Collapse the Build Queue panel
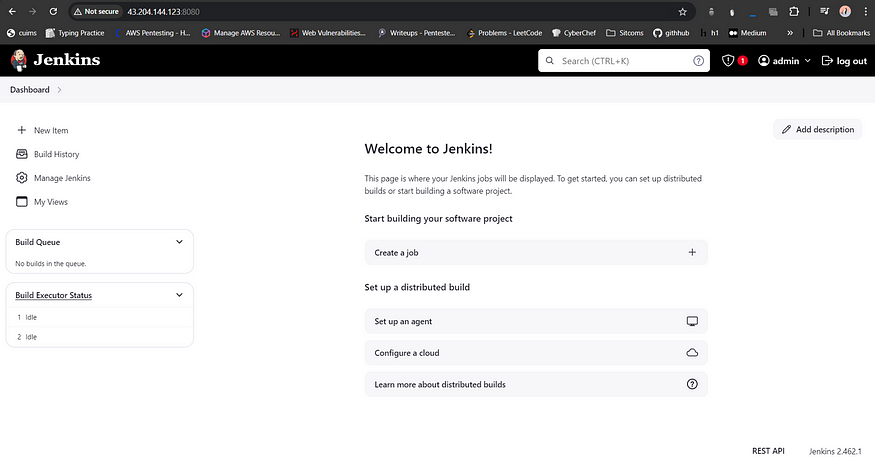875x467 pixels. (x=179, y=242)
